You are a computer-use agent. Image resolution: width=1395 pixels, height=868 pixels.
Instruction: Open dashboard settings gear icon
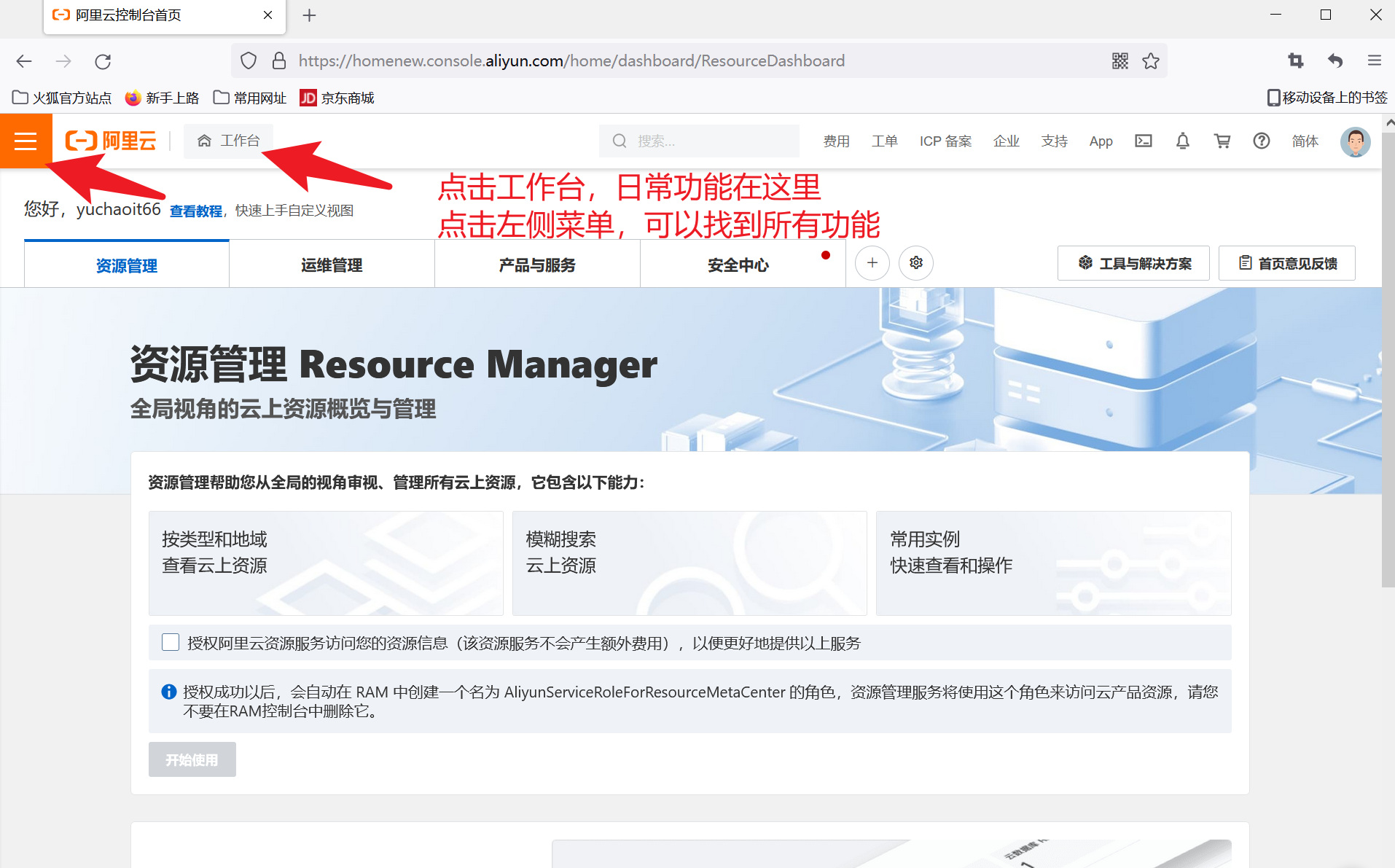[x=915, y=263]
